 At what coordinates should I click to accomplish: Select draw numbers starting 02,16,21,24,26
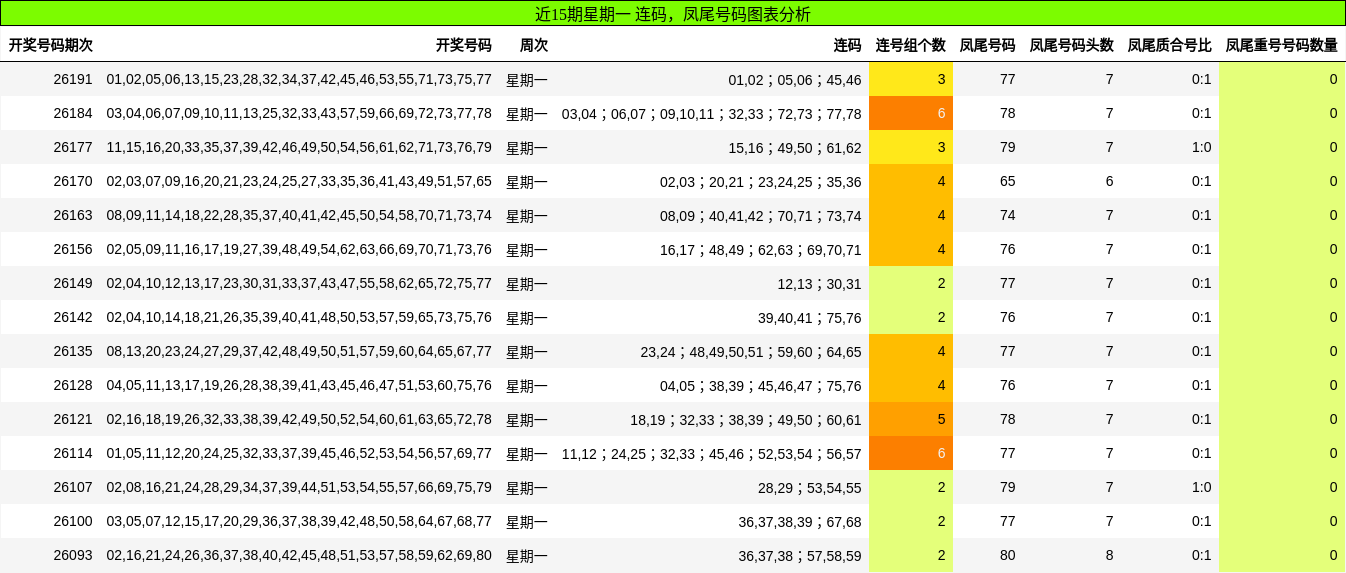click(299, 555)
